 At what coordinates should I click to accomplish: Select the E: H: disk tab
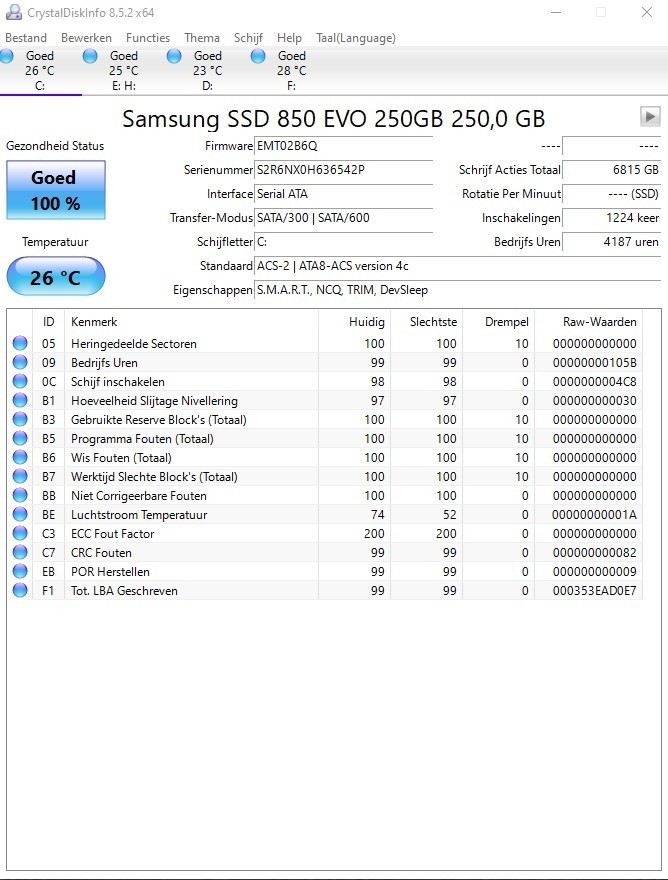(x=123, y=71)
